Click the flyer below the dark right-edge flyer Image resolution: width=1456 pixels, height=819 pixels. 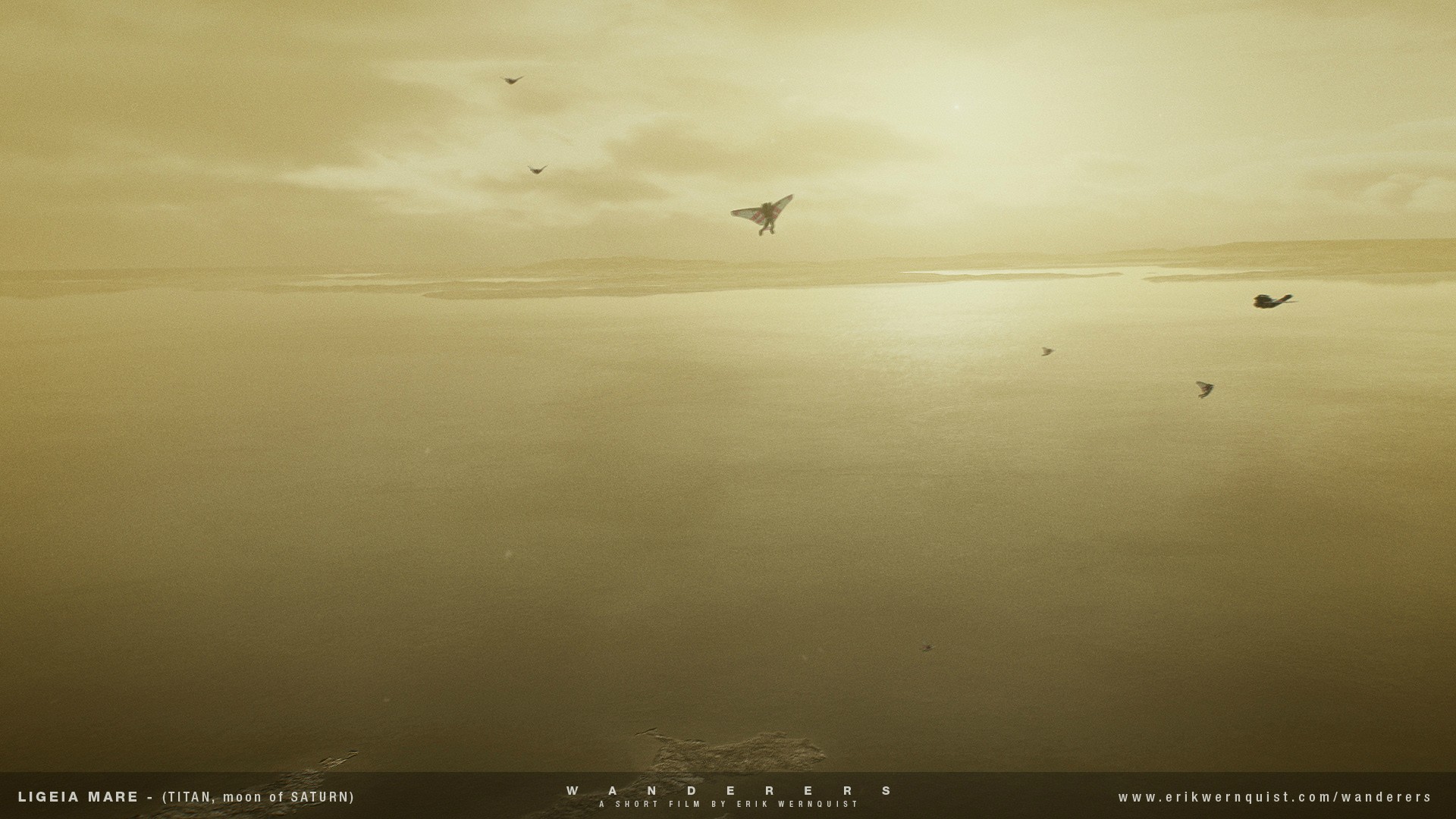coord(1204,389)
